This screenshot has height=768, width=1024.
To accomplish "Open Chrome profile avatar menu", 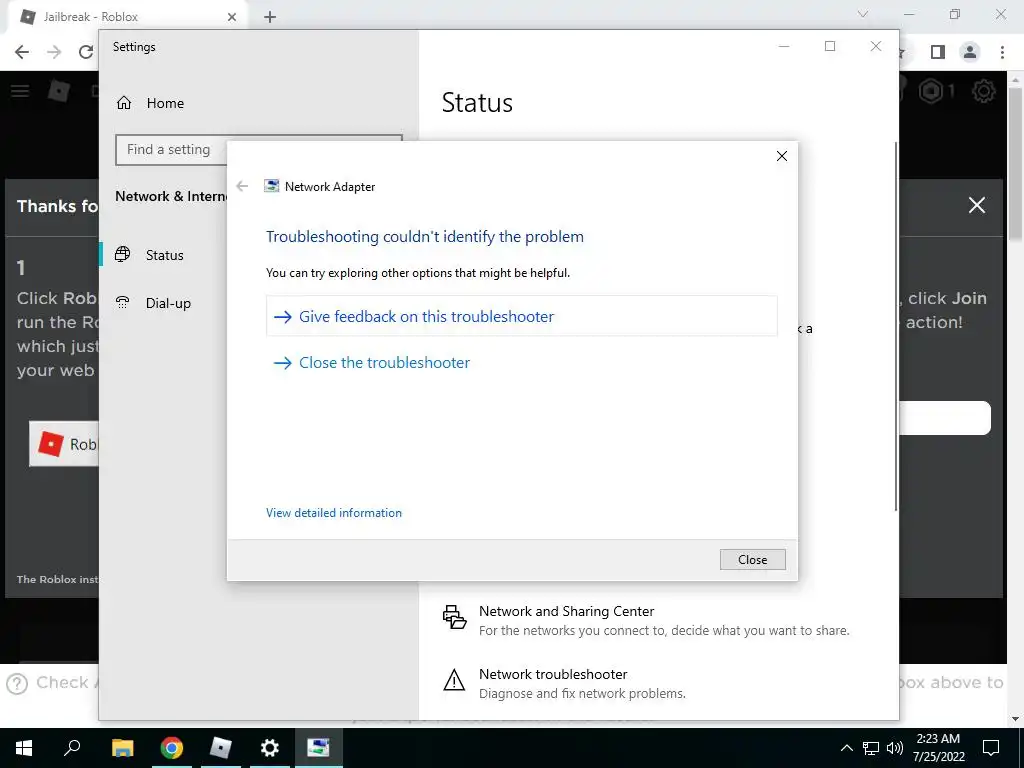I will point(970,52).
